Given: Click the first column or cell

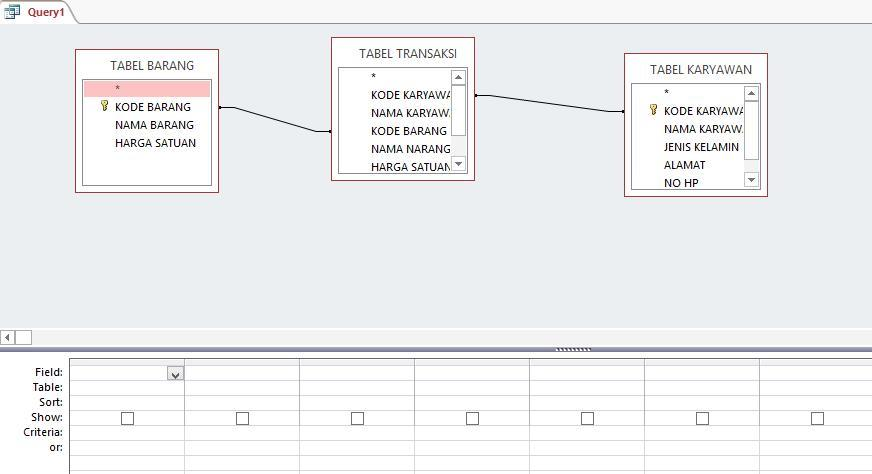Looking at the screenshot, I should click(x=127, y=448).
